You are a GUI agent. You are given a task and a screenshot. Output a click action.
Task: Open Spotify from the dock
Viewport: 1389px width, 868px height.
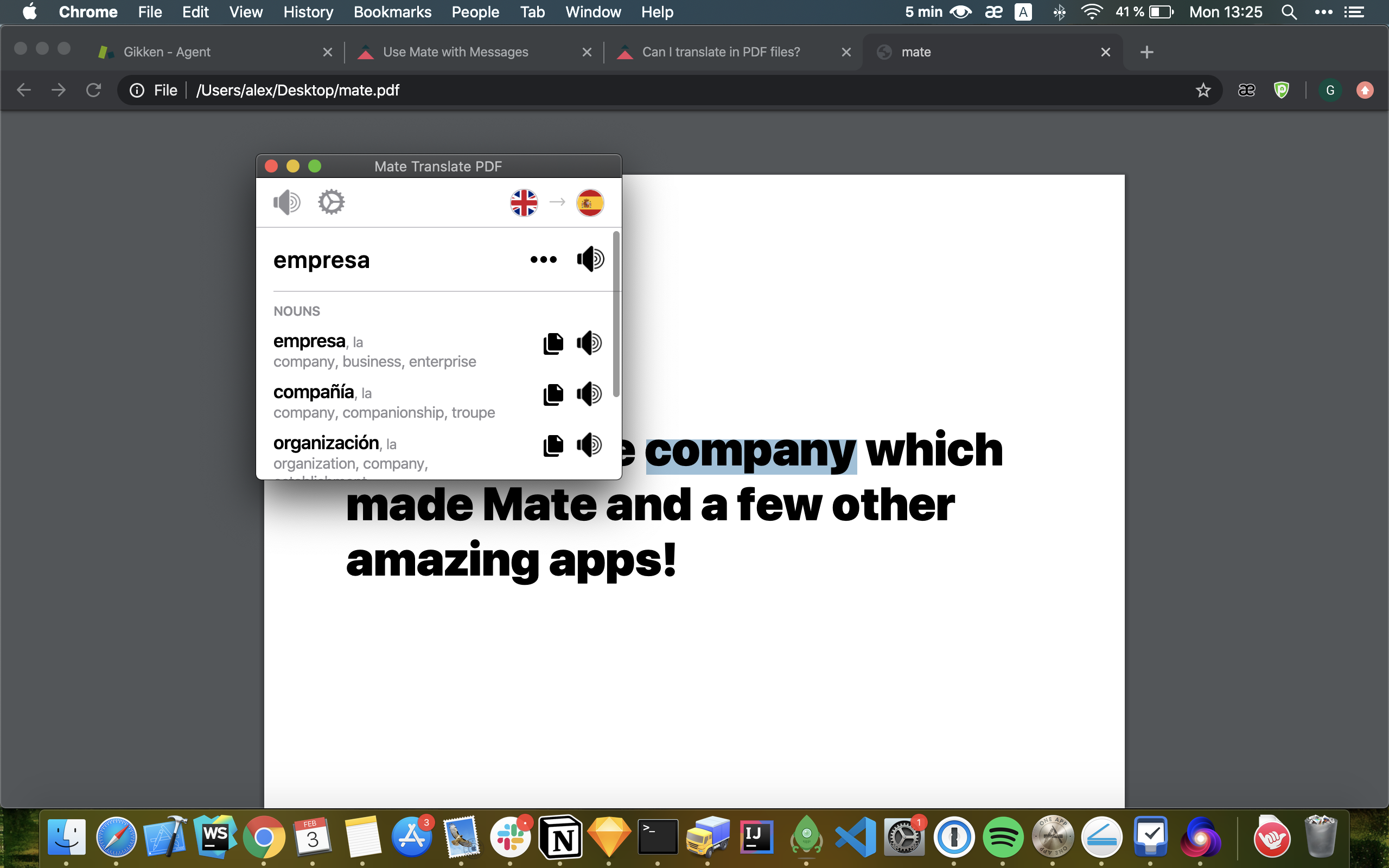pos(1003,837)
